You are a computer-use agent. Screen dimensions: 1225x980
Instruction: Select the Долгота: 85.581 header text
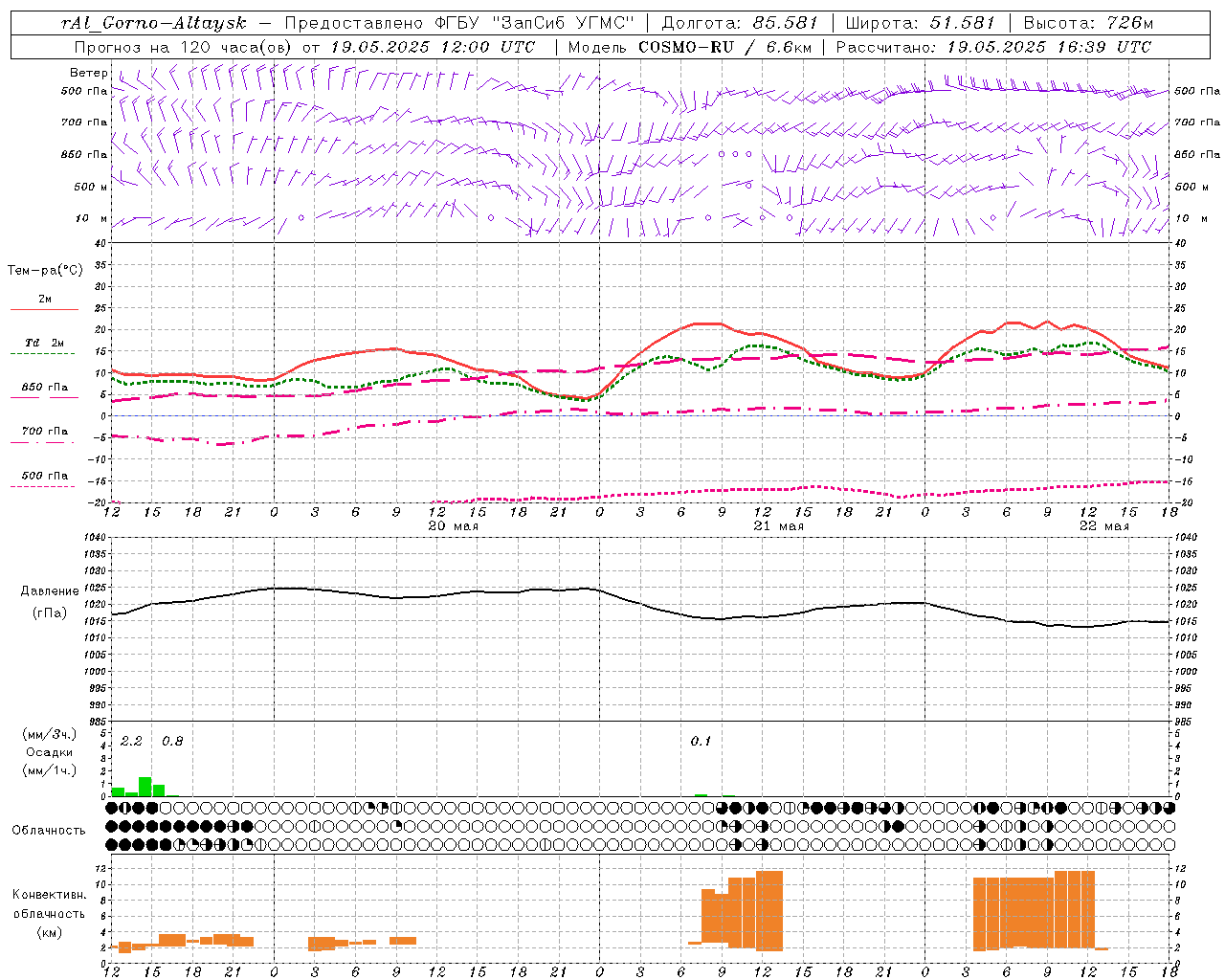click(x=742, y=23)
